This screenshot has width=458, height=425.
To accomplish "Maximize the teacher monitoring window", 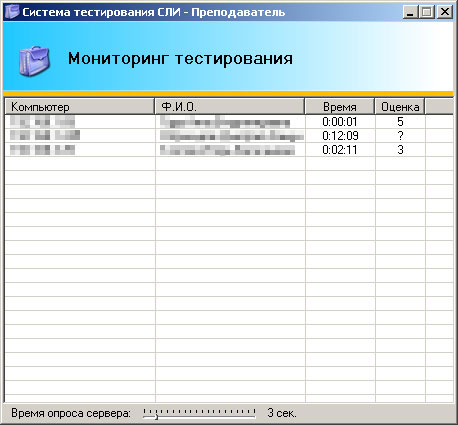I will click(x=427, y=12).
